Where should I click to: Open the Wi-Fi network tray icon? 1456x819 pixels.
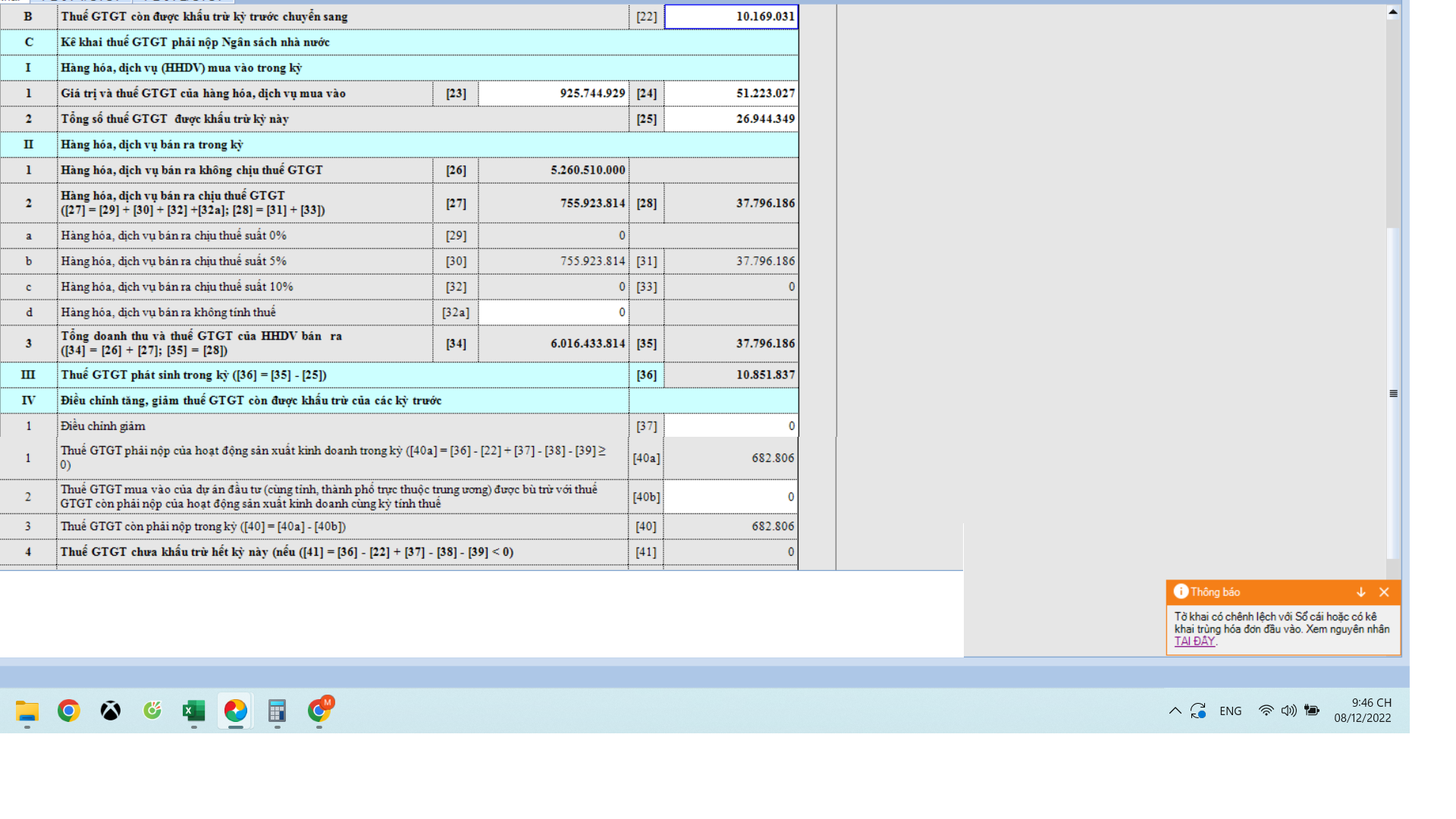(1266, 711)
